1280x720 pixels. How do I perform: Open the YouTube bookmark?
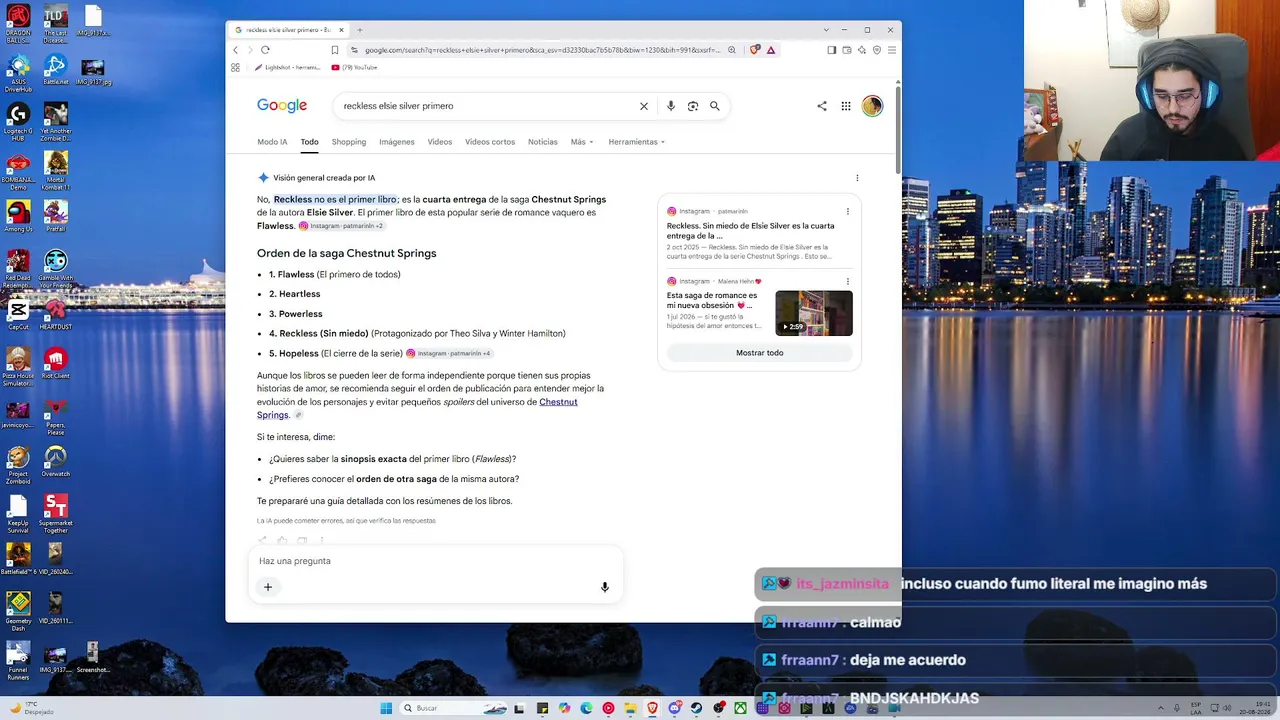(355, 67)
